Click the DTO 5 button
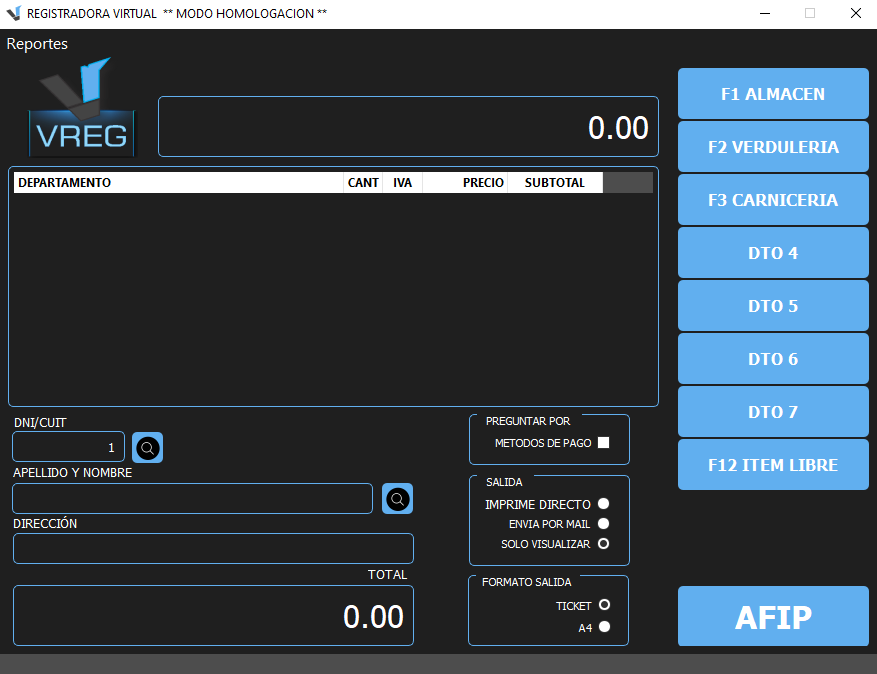 point(773,305)
